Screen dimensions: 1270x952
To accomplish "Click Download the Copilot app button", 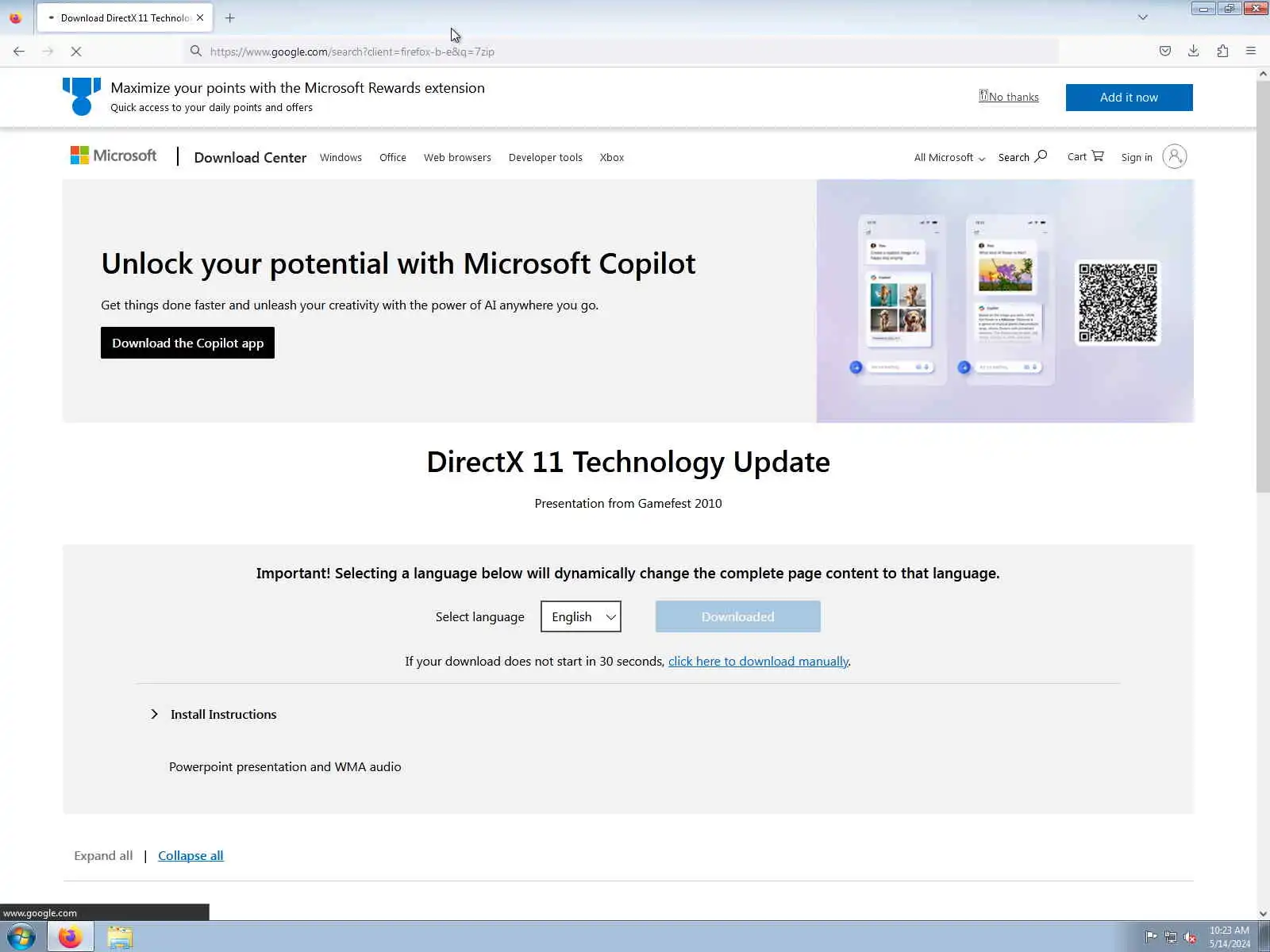I will tap(187, 343).
